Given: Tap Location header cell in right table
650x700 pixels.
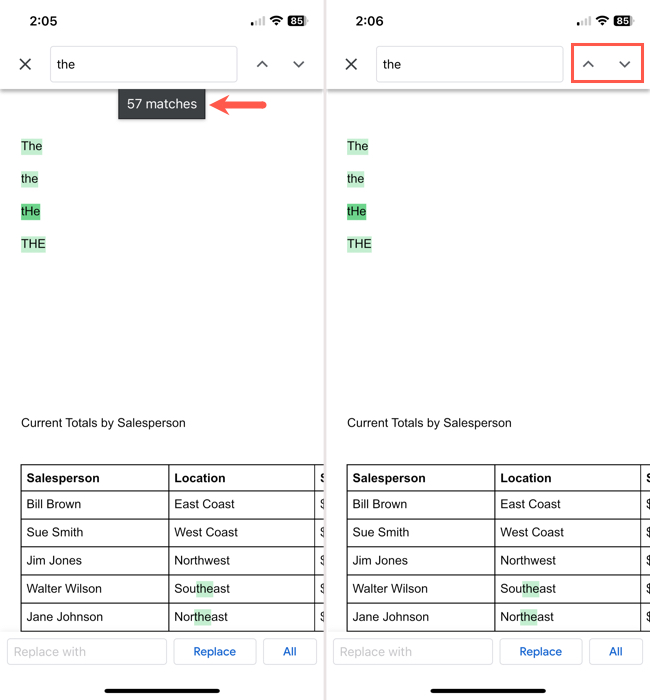Looking at the screenshot, I should tap(567, 478).
